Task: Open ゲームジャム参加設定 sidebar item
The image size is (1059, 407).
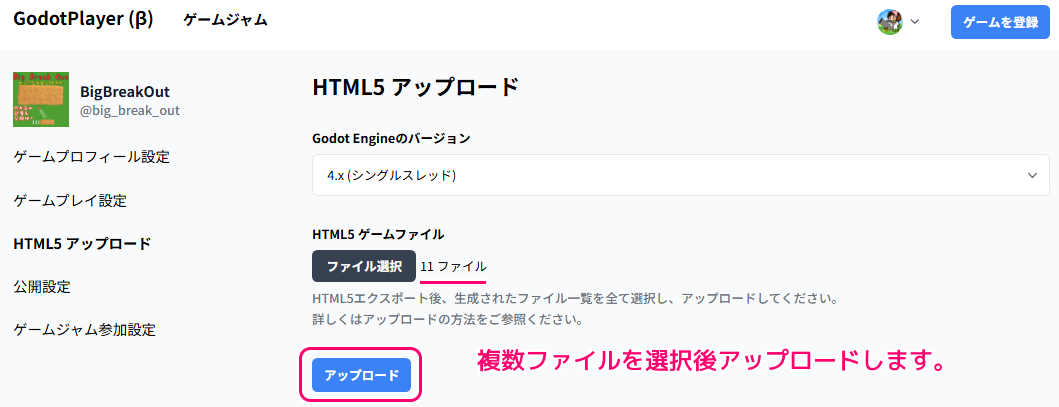Action: click(x=84, y=330)
